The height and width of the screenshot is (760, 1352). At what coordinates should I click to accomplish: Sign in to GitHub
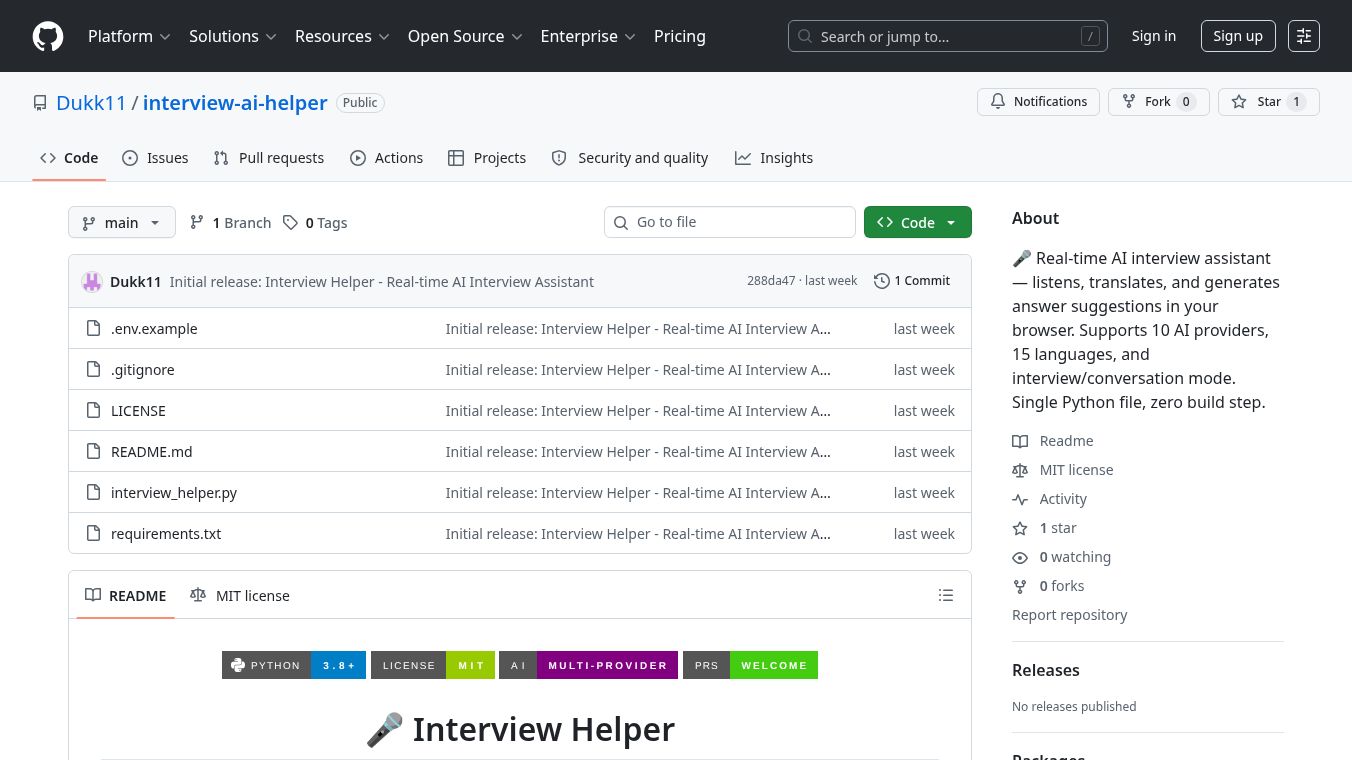[1154, 36]
